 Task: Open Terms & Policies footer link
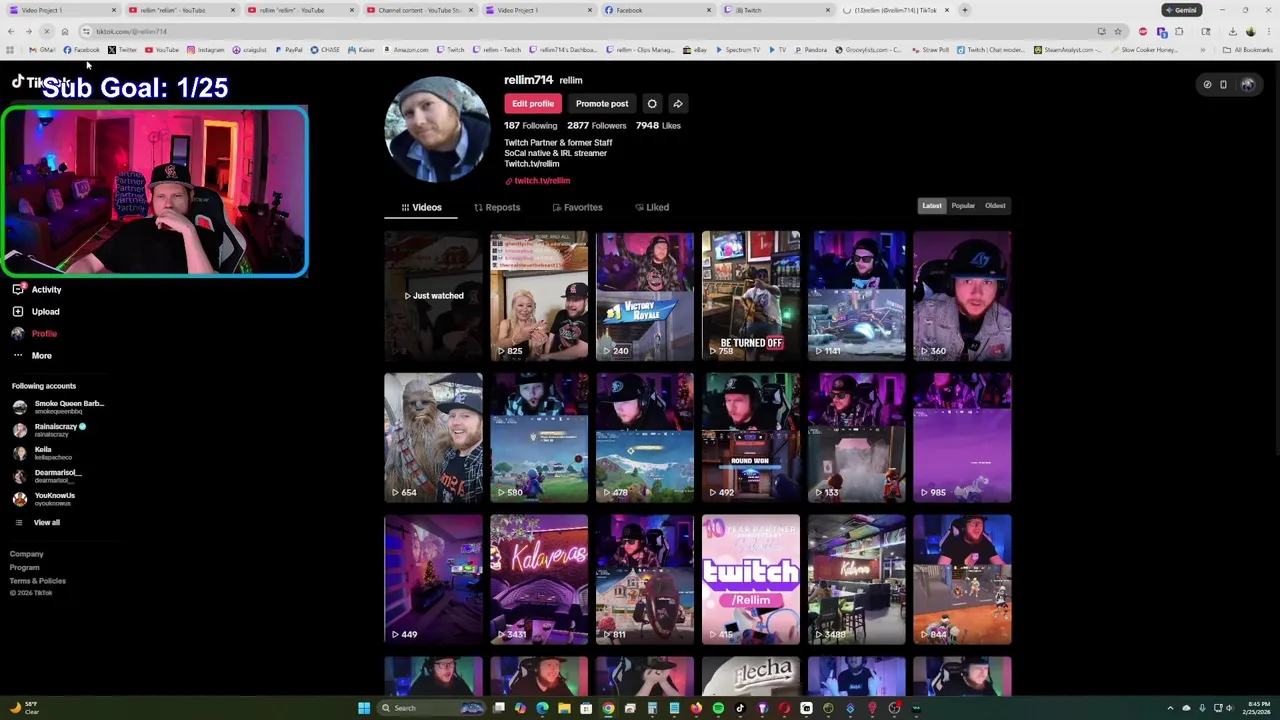click(38, 581)
